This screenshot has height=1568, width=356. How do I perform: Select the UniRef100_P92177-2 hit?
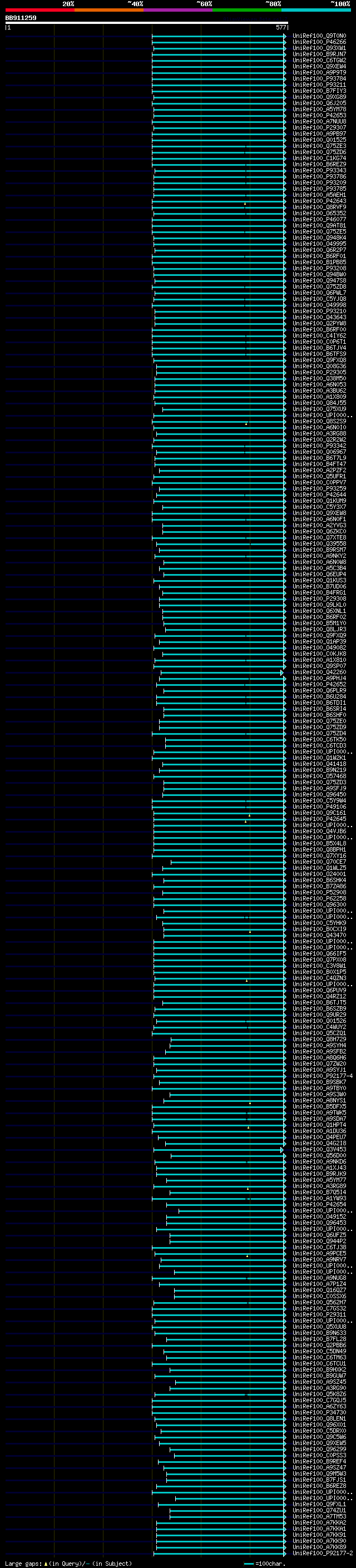[323, 1553]
